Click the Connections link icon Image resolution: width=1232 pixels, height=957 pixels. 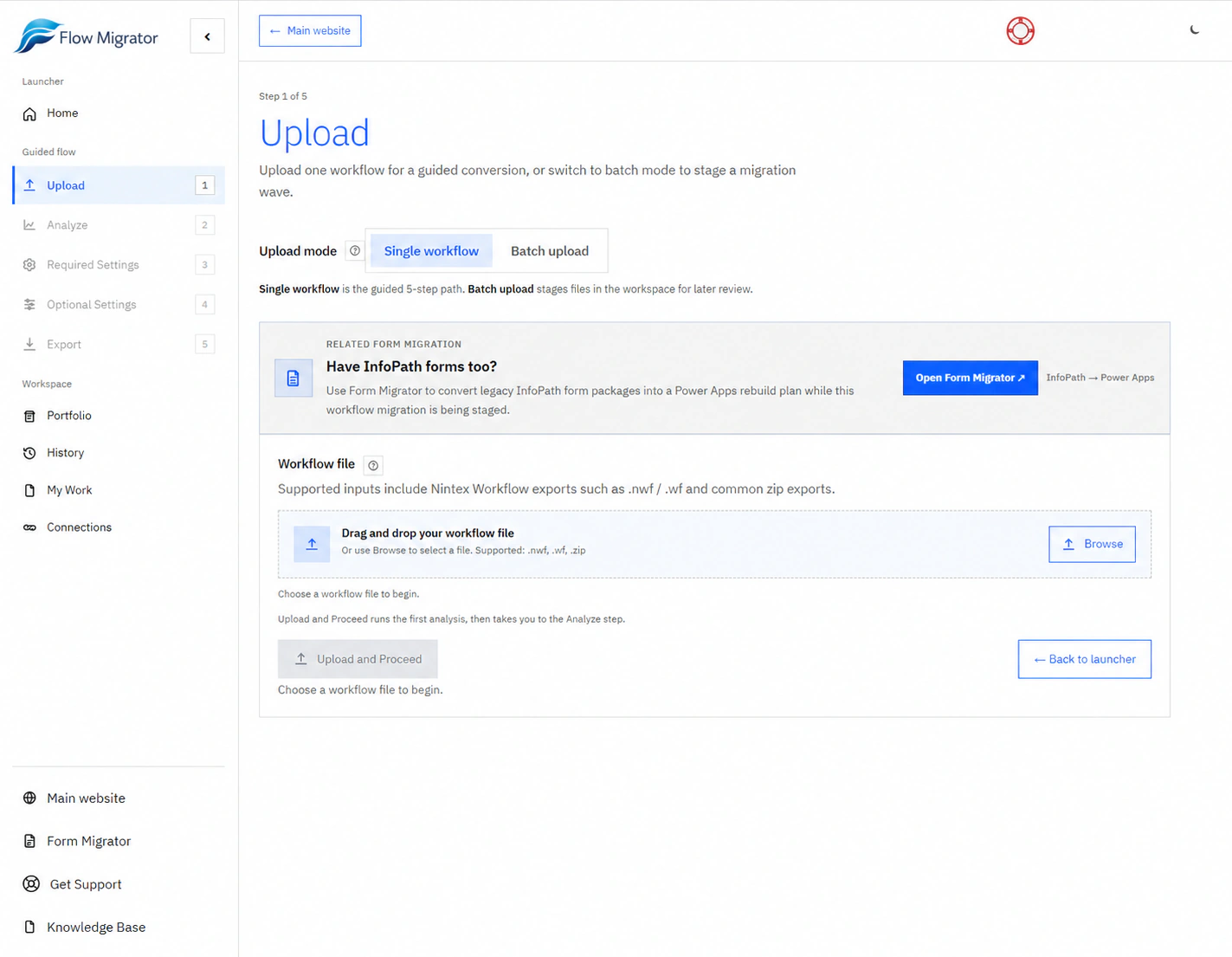pos(29,527)
